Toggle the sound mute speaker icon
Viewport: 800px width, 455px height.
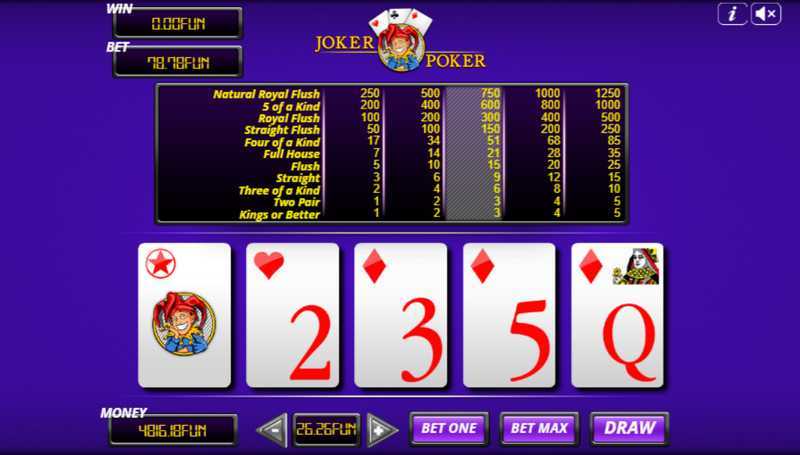pos(766,14)
